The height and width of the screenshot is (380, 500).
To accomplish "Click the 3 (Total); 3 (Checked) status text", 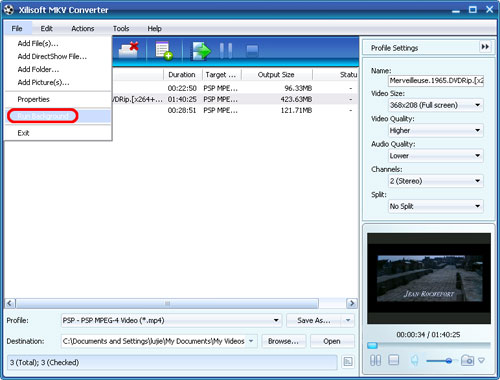I will [44, 362].
